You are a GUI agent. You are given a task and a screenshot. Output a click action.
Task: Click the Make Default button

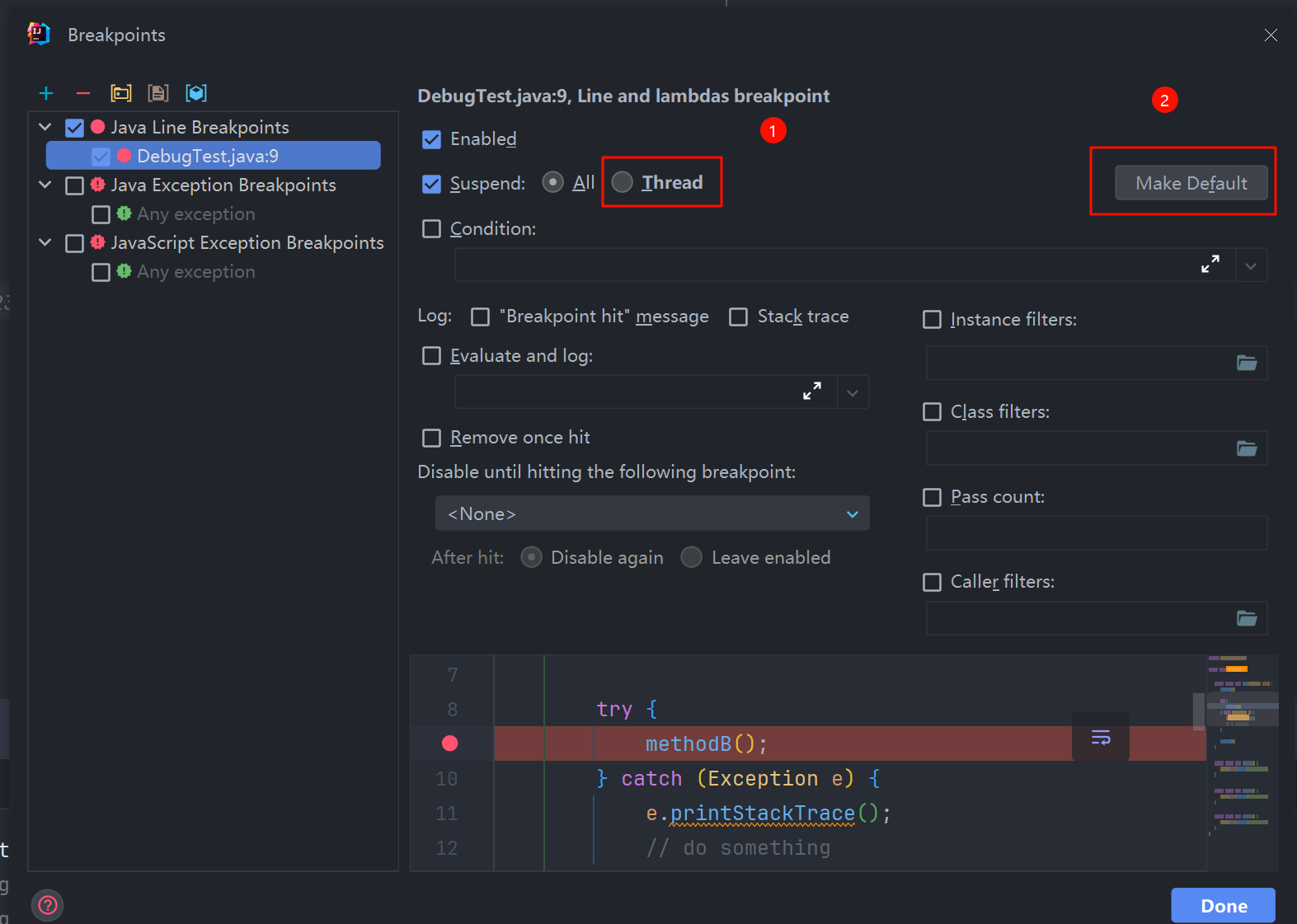[1191, 183]
